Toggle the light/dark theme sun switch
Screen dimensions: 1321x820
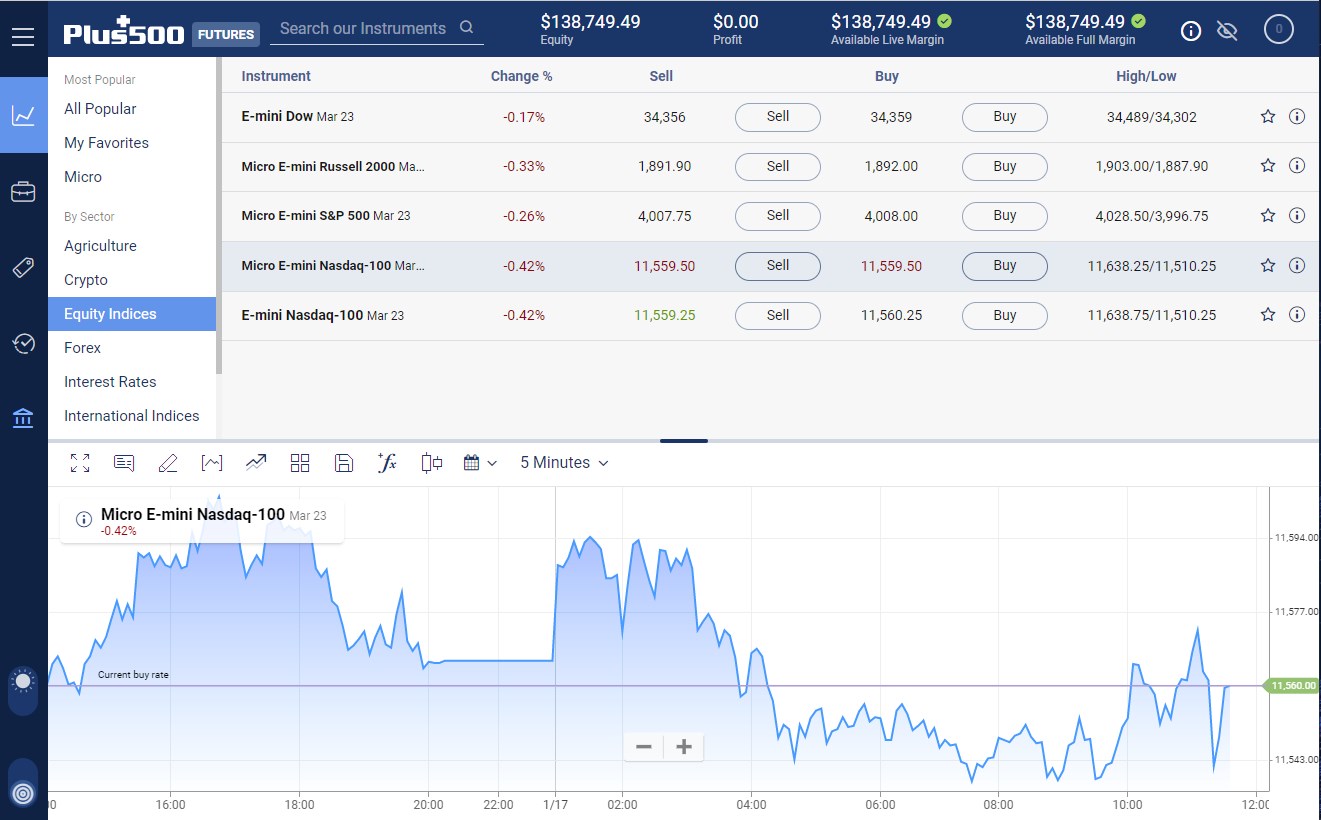pos(23,682)
